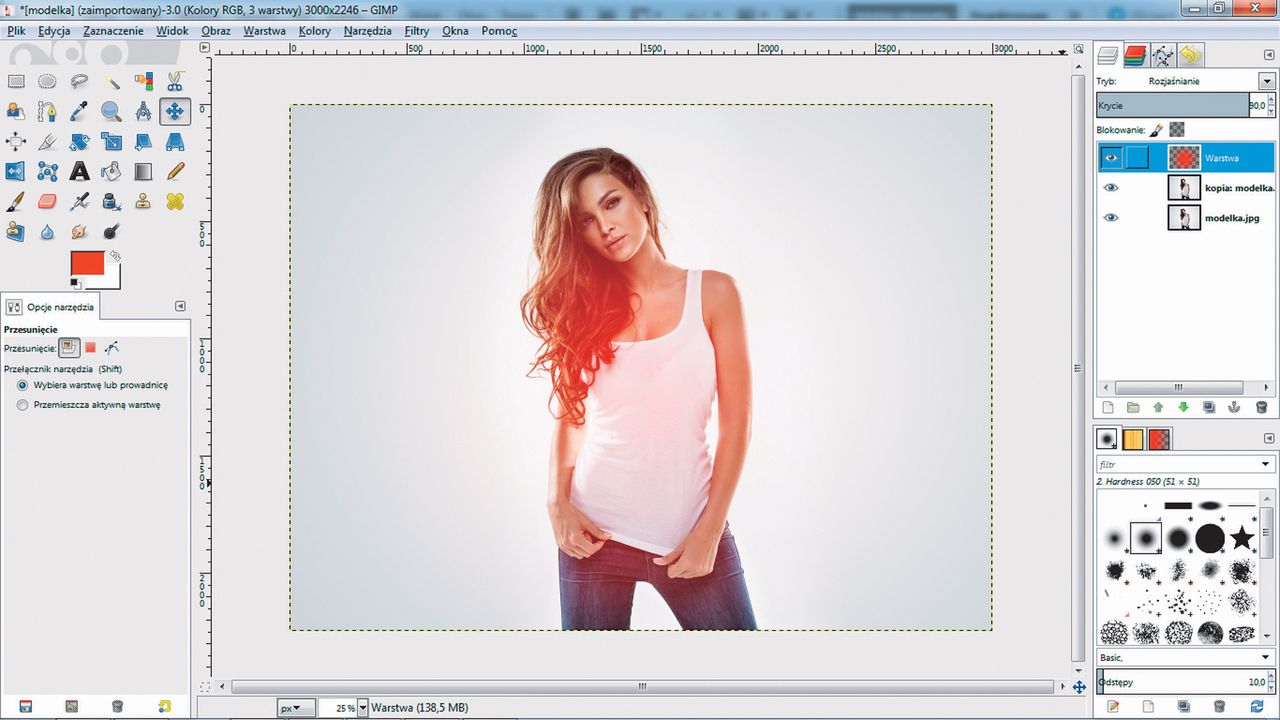1280x720 pixels.
Task: Set move mode to selection
Action: [90, 348]
